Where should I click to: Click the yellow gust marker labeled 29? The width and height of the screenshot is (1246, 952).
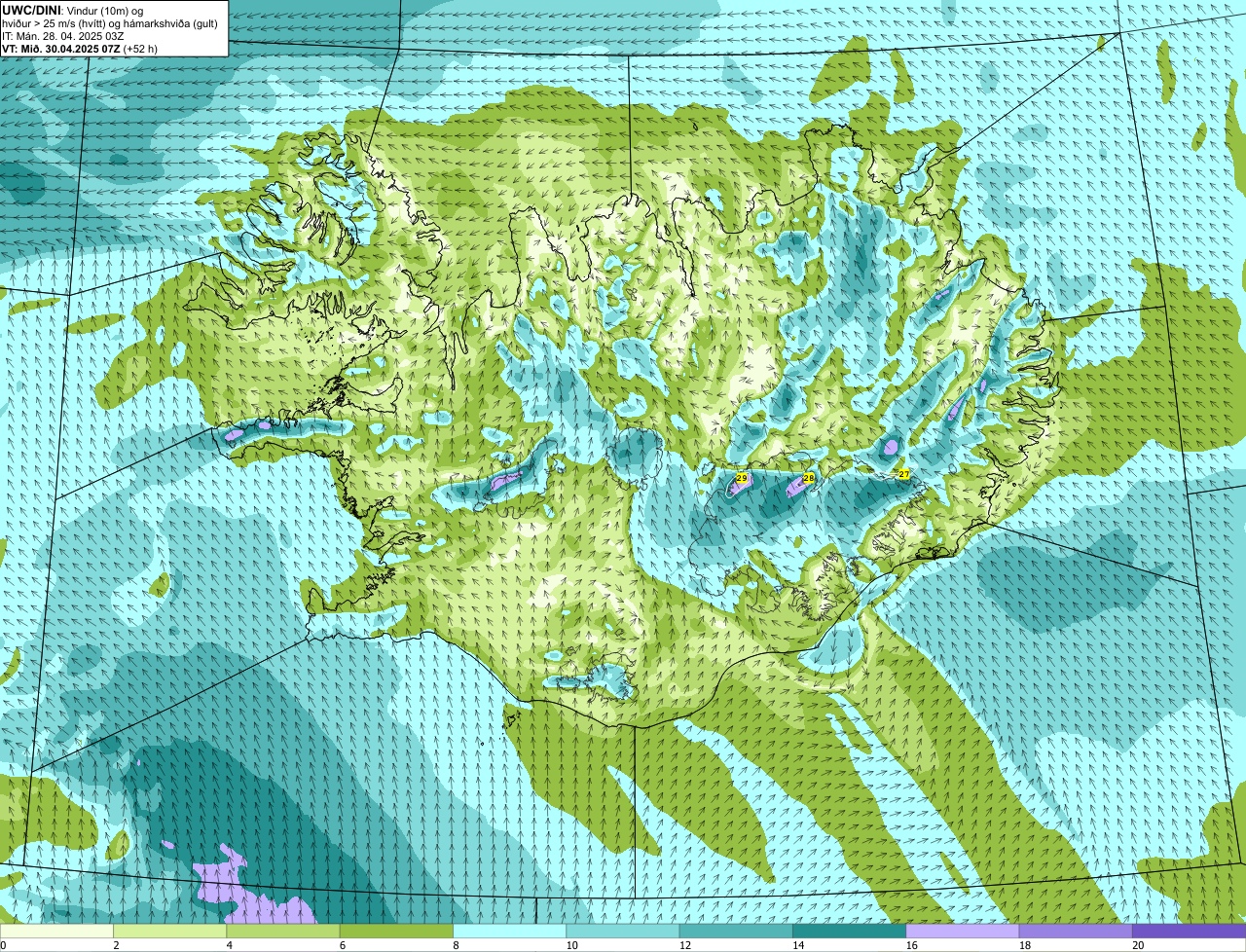742,478
